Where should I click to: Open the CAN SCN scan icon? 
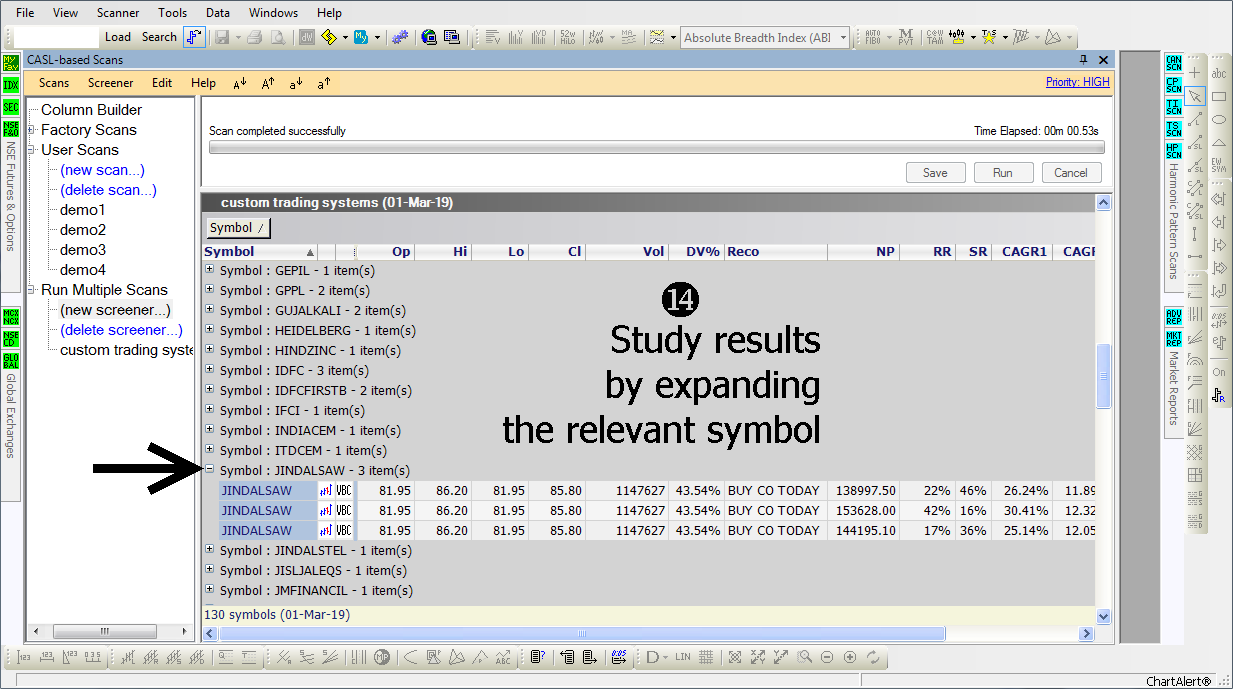tap(1173, 63)
